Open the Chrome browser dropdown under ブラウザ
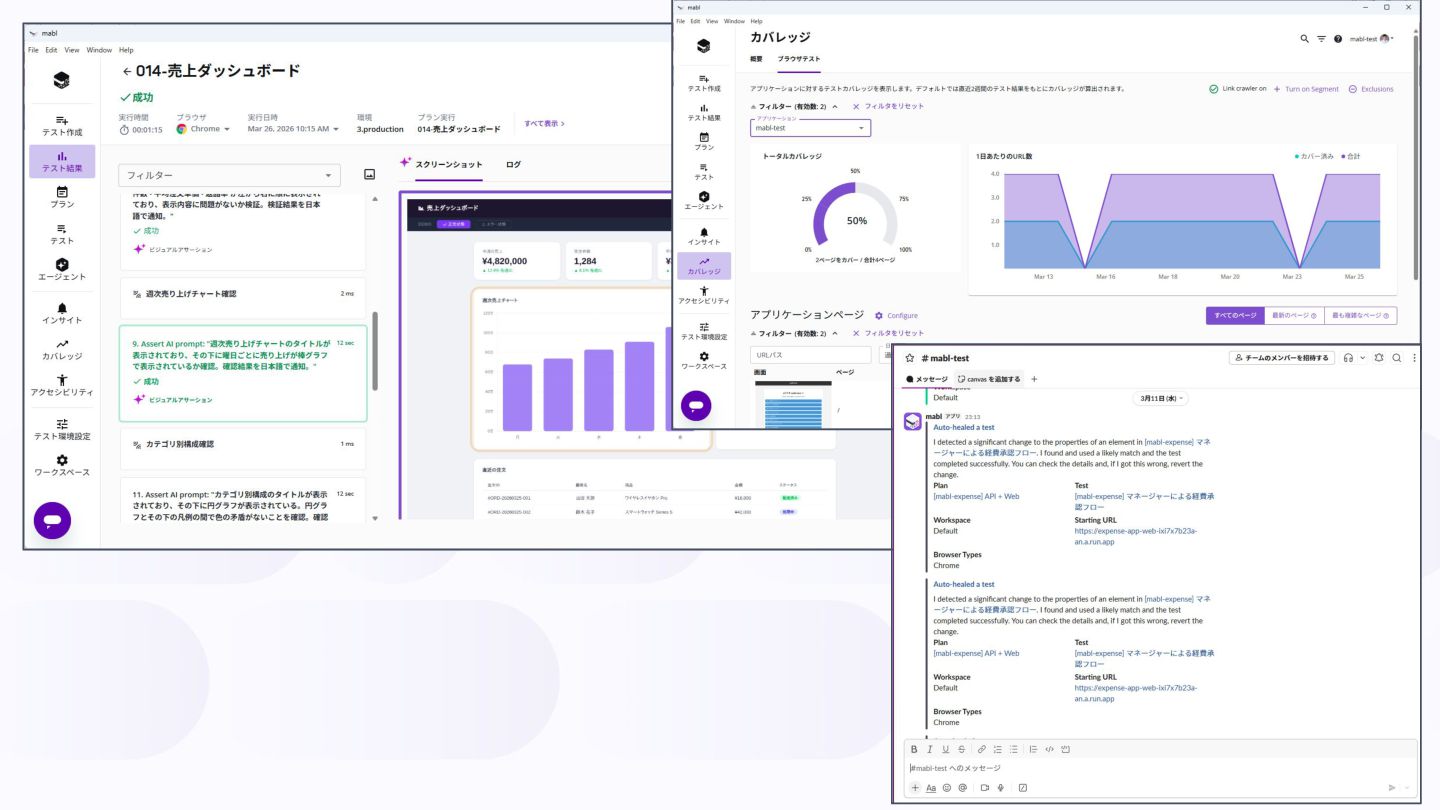 (203, 129)
